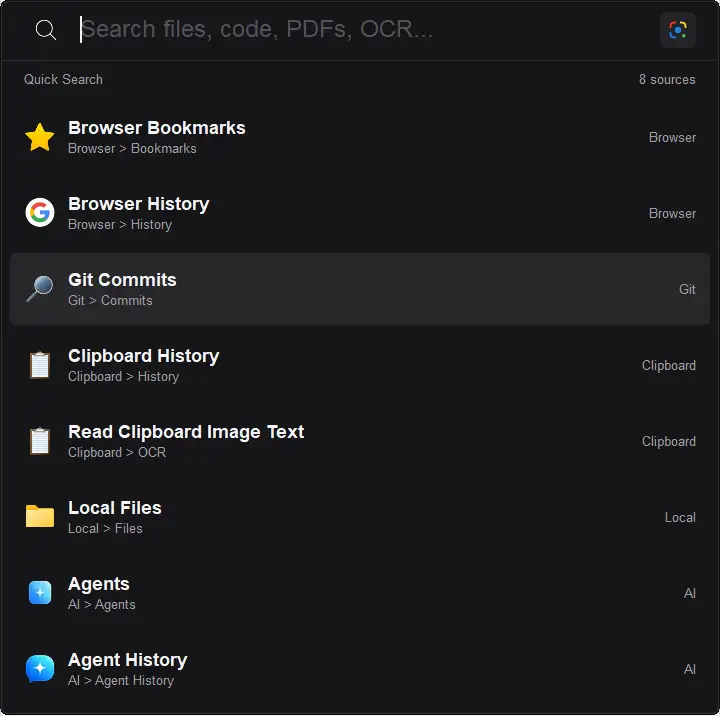The image size is (720, 716).
Task: Focus the Search files, code, PDFs field
Action: 363,30
